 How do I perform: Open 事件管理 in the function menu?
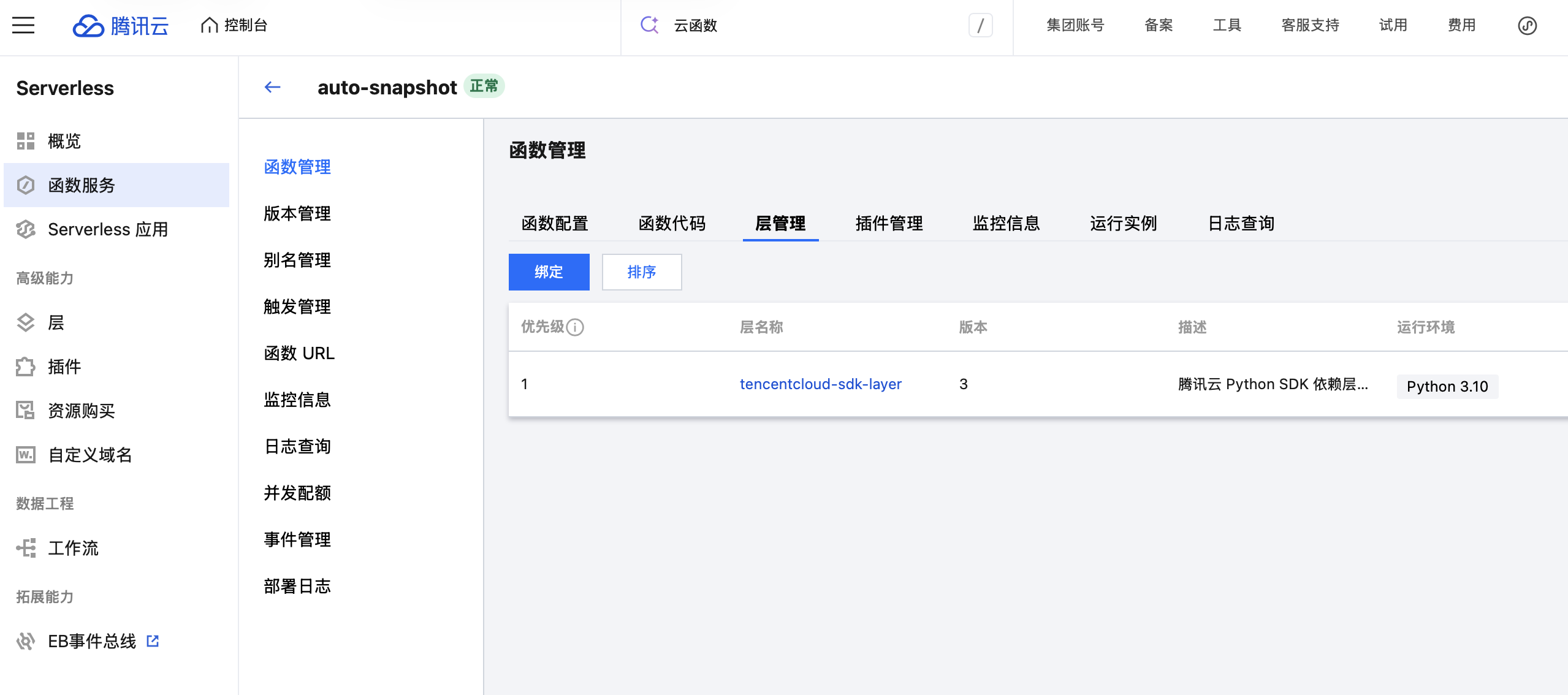click(297, 539)
